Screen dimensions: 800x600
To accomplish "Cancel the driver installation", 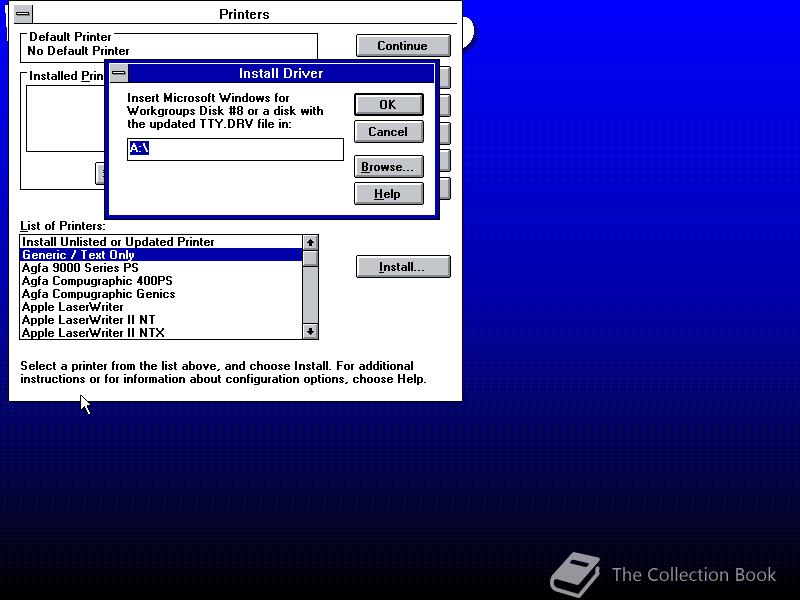I will click(x=388, y=131).
